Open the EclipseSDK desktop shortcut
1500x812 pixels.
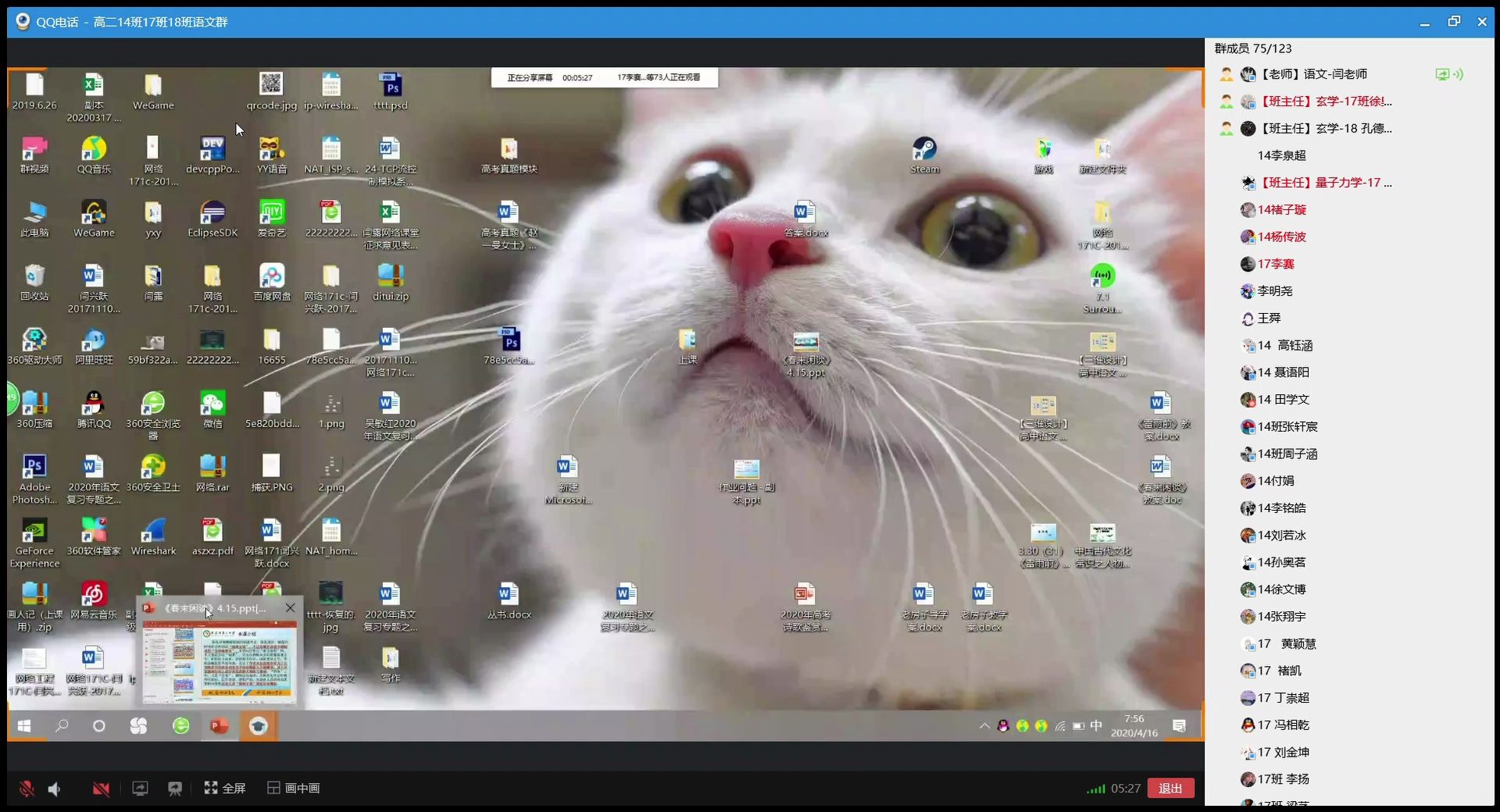coord(212,219)
